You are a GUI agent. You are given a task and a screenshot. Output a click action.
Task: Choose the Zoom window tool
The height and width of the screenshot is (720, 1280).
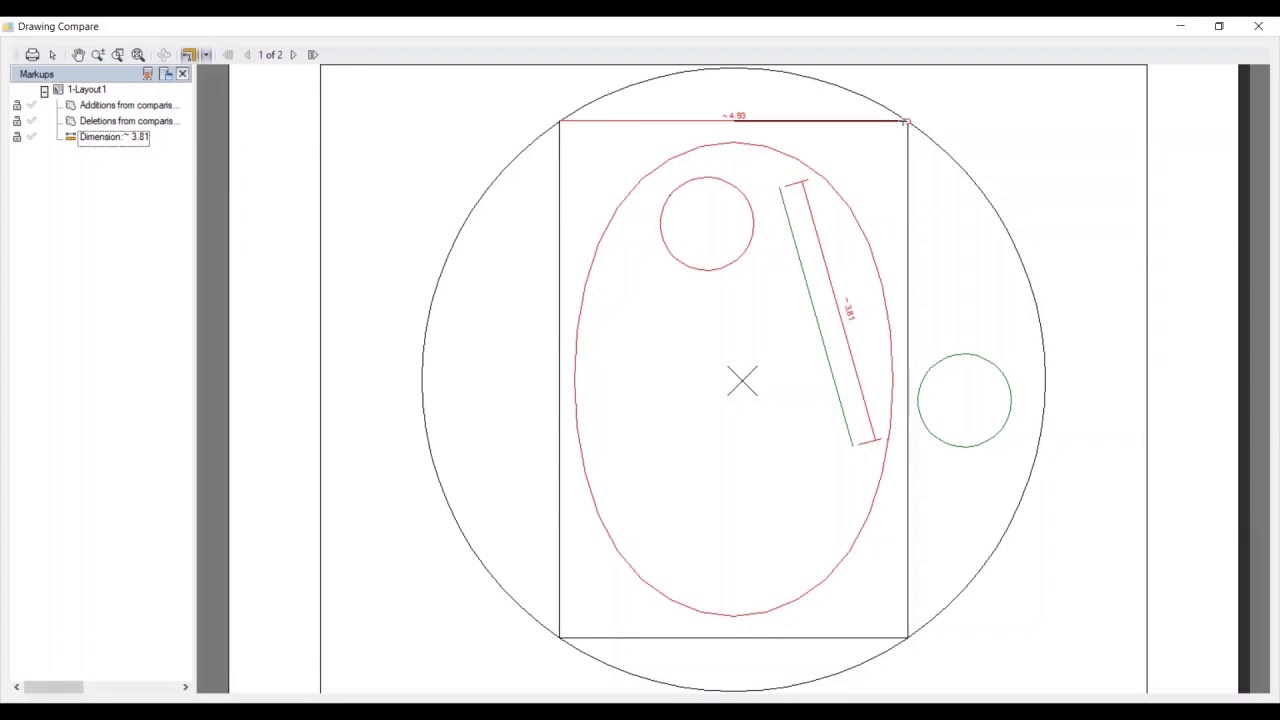pyautogui.click(x=118, y=55)
